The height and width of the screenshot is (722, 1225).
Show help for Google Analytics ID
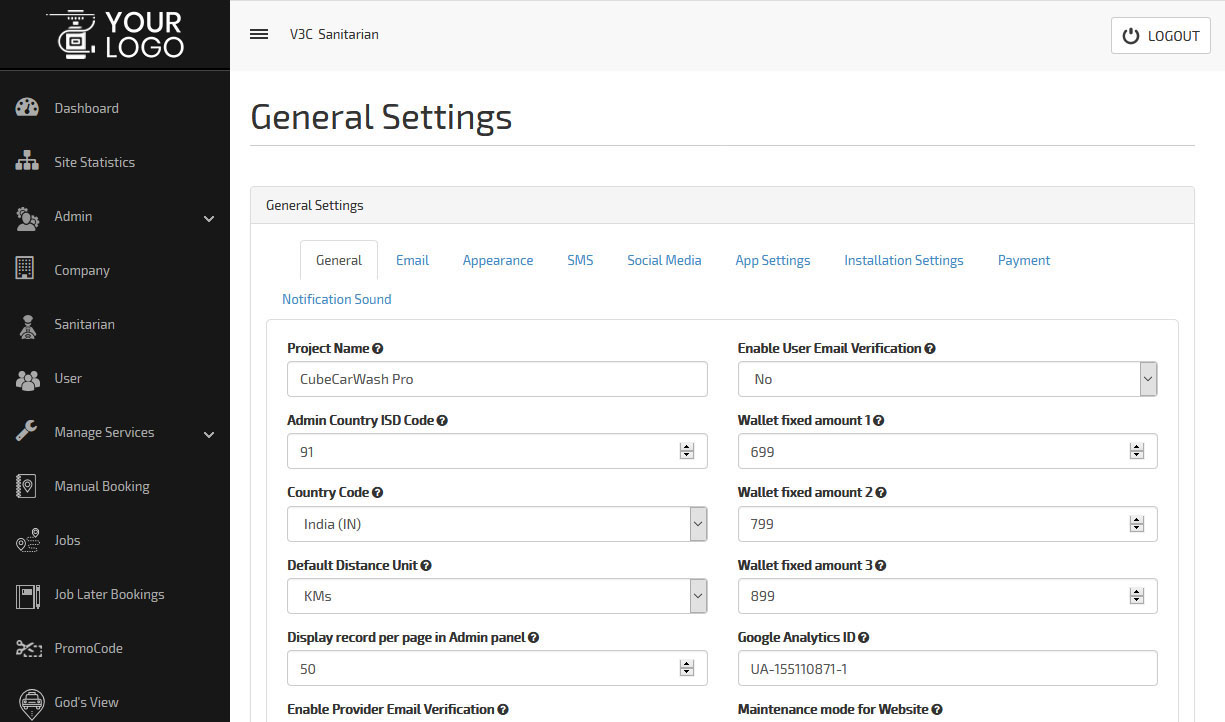[x=864, y=638]
